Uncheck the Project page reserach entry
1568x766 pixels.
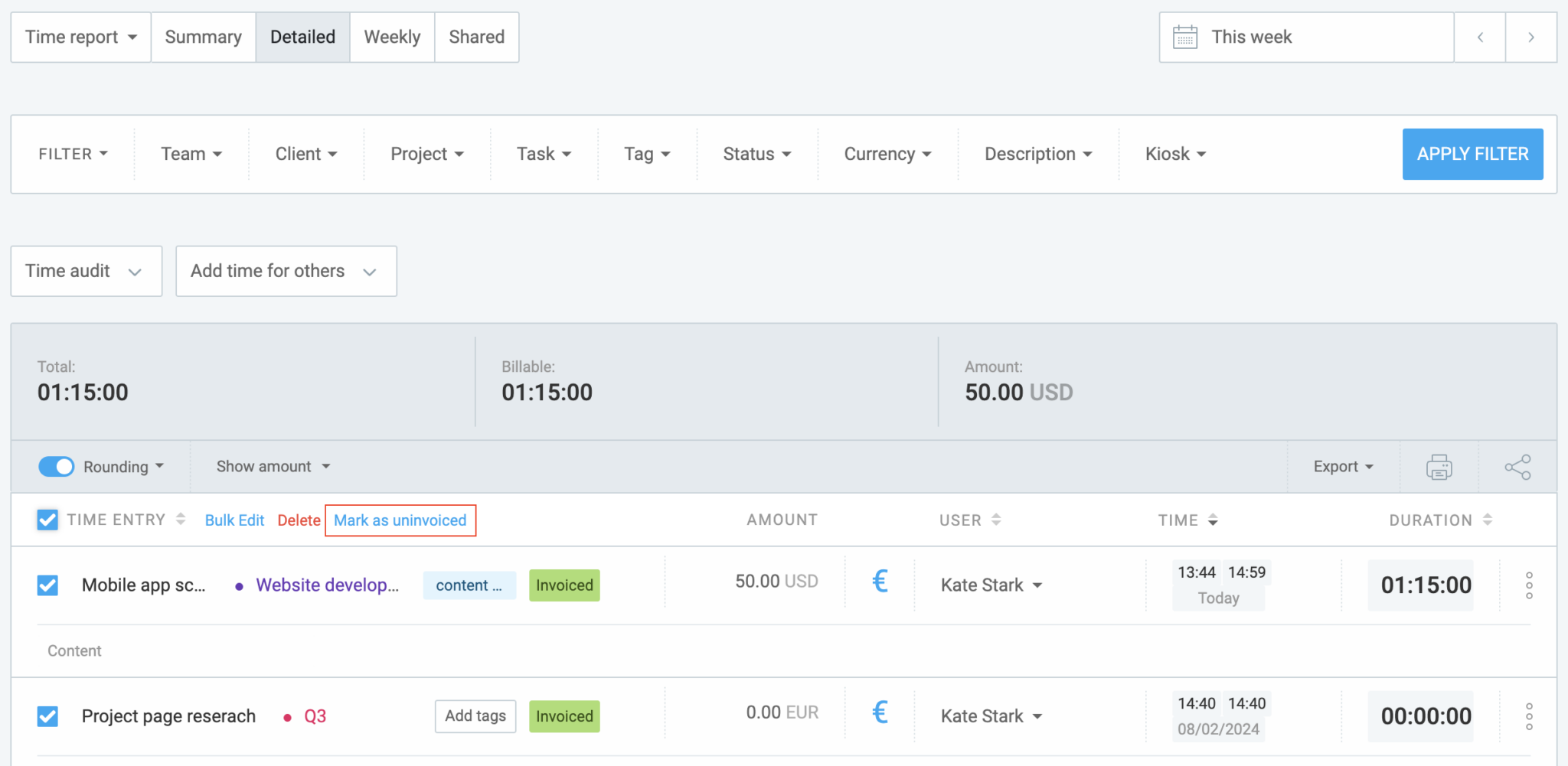47,716
